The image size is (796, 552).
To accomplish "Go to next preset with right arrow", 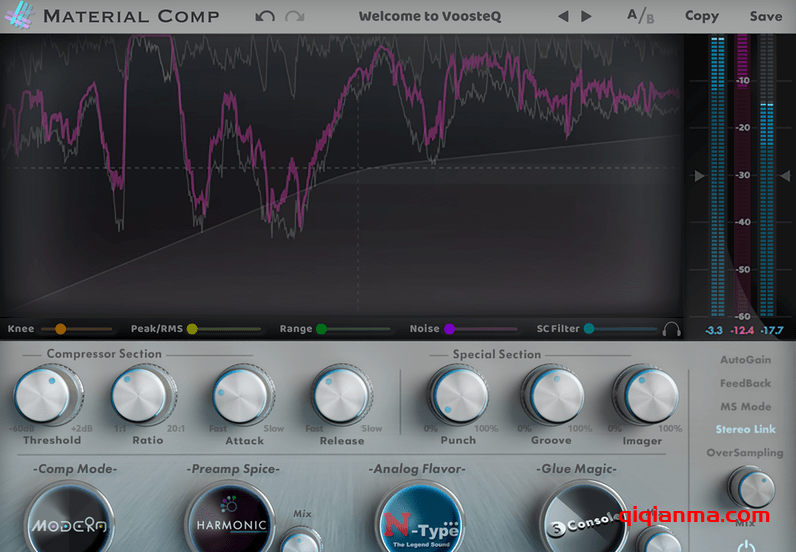I will (587, 16).
